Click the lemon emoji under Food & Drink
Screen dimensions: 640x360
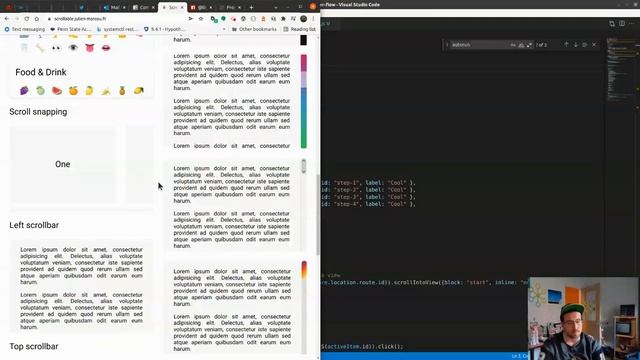click(89, 91)
